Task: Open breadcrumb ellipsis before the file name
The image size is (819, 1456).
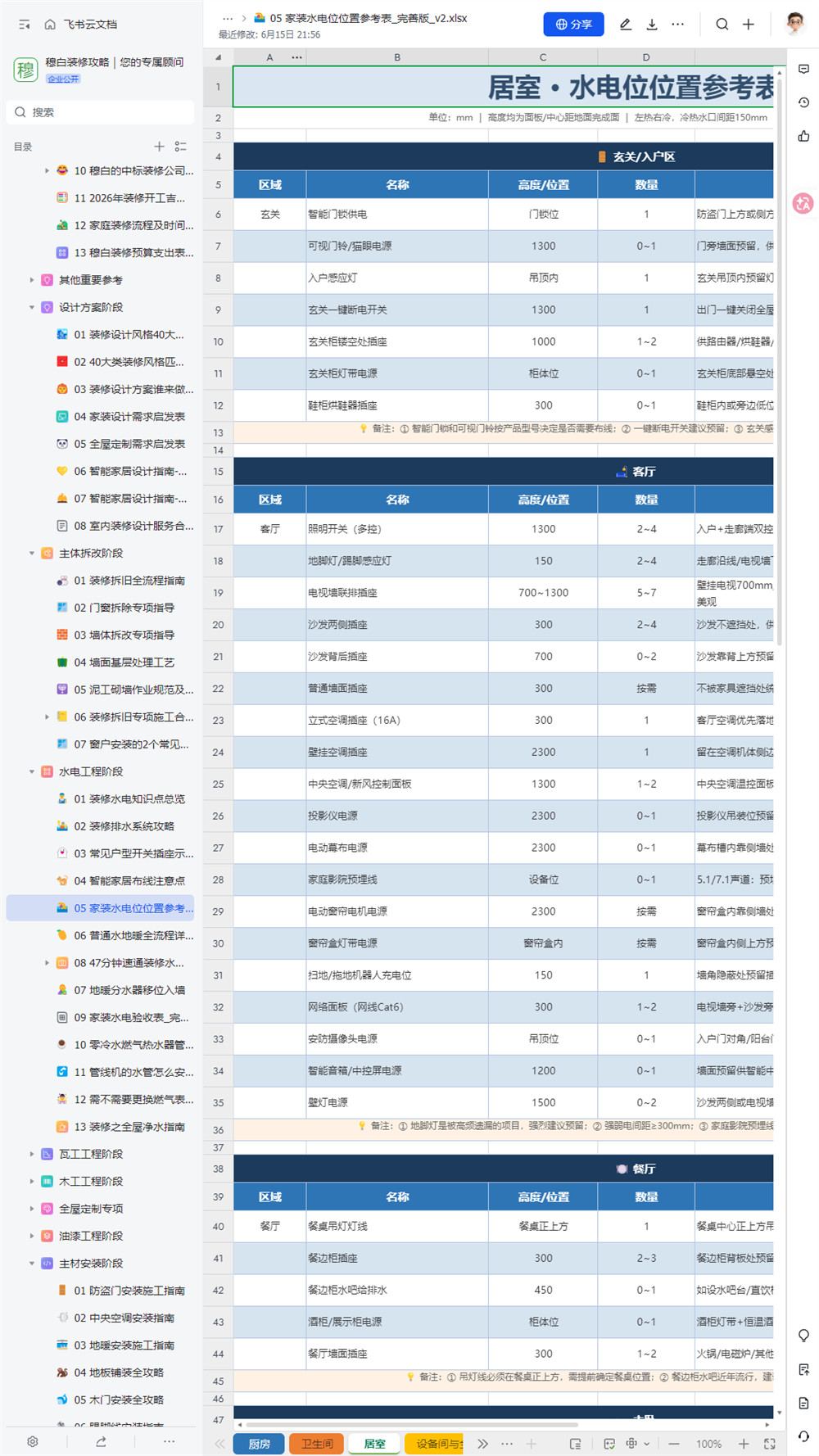Action: point(228,18)
